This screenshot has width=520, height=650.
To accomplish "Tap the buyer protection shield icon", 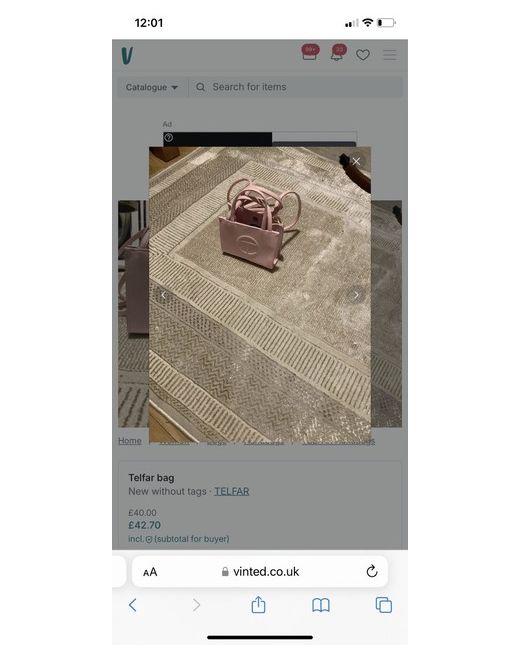I will 149,539.
